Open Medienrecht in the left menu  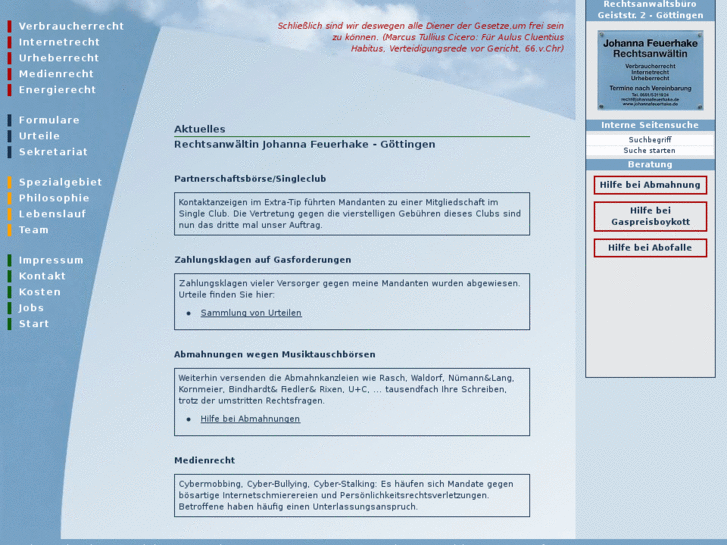tap(56, 74)
